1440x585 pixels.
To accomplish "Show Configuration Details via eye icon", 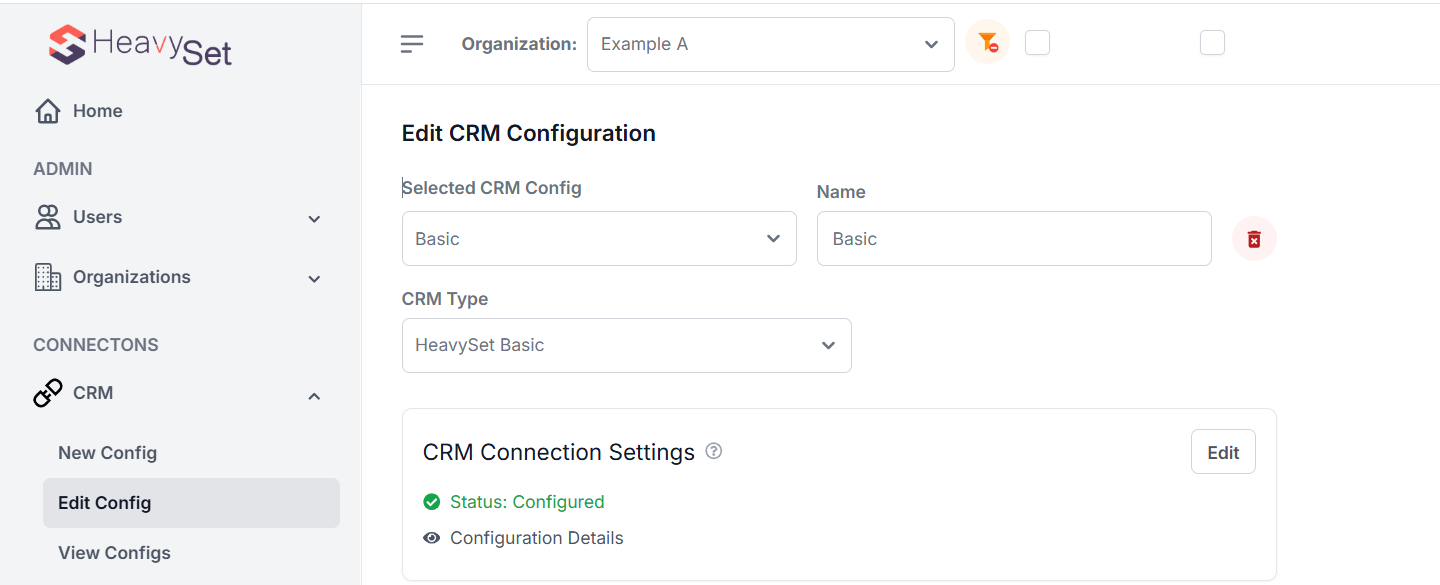I will (432, 538).
